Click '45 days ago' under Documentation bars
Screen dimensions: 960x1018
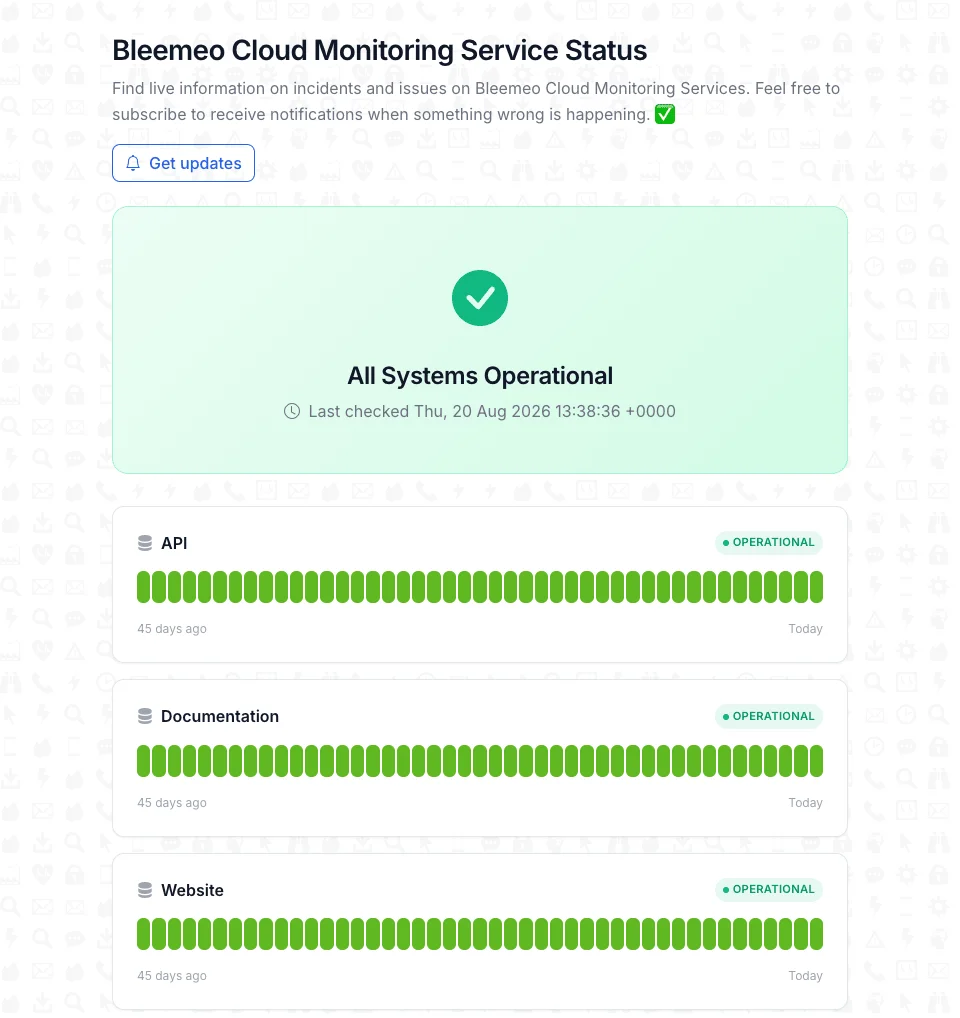tap(173, 804)
